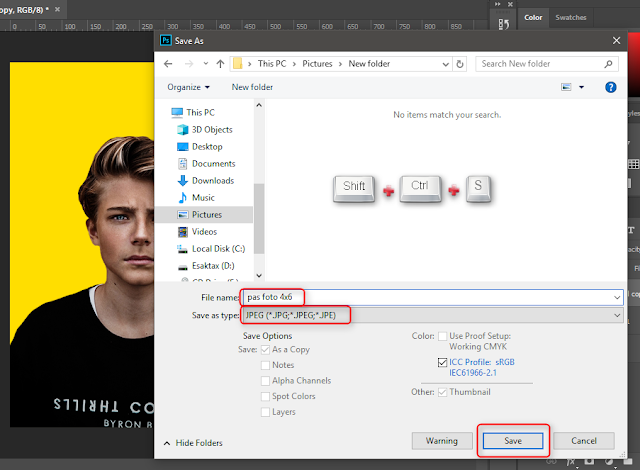This screenshot has width=640, height=470.
Task: Switch to the Color panel tab
Action: click(x=533, y=18)
